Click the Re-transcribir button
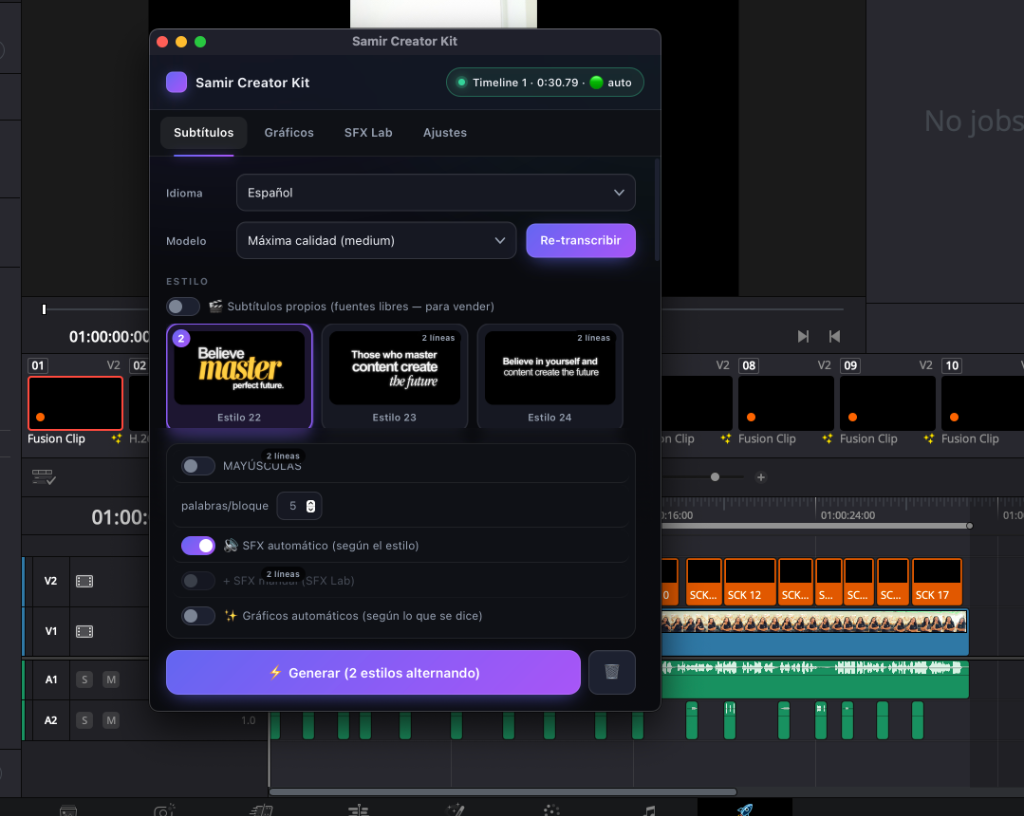The width and height of the screenshot is (1024, 816). coord(581,240)
